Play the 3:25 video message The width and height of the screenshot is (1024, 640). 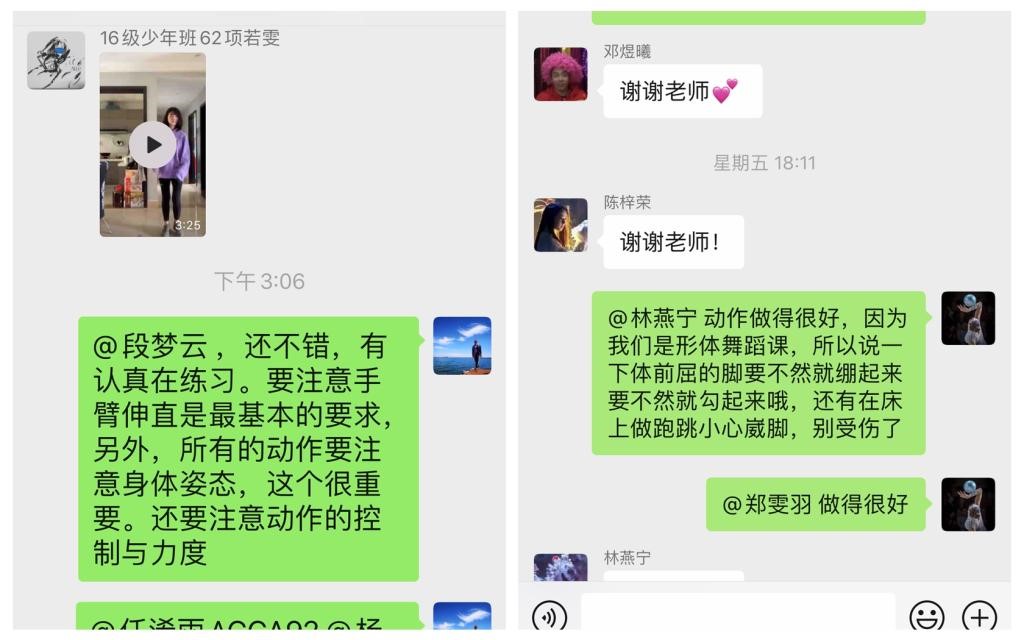click(152, 144)
